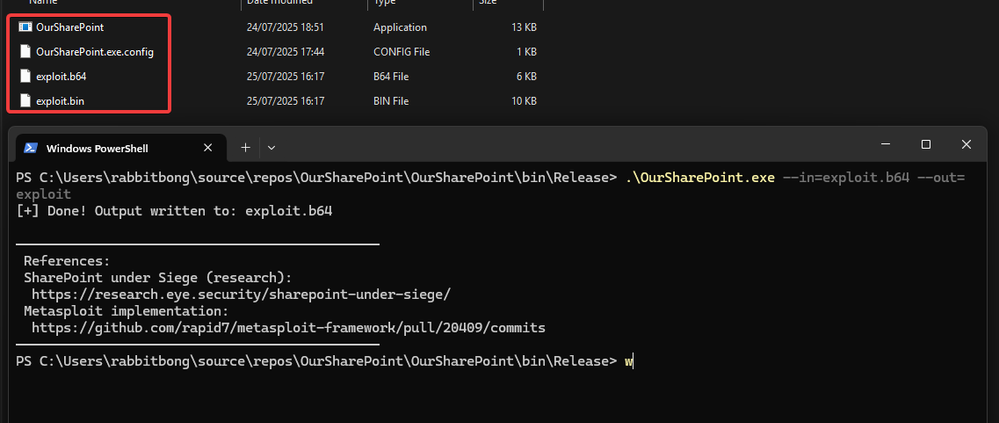Click the 'Done! Output written to' line
Image resolution: width=999 pixels, height=423 pixels.
click(x=175, y=211)
